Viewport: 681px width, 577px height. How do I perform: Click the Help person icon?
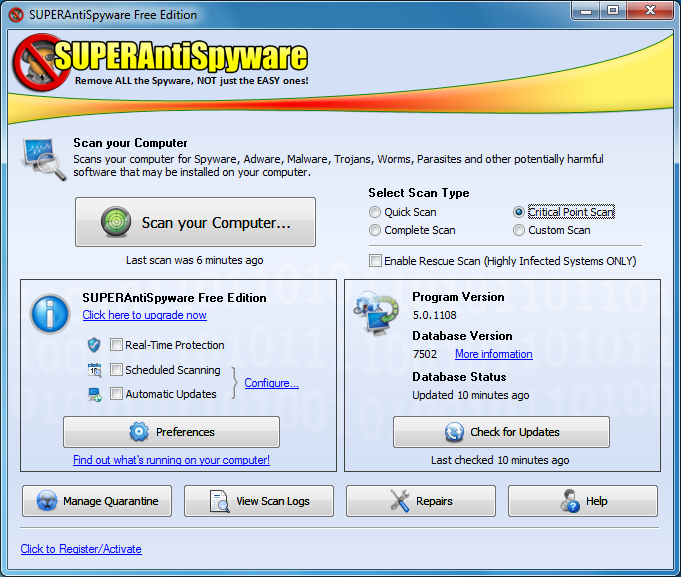pyautogui.click(x=570, y=501)
